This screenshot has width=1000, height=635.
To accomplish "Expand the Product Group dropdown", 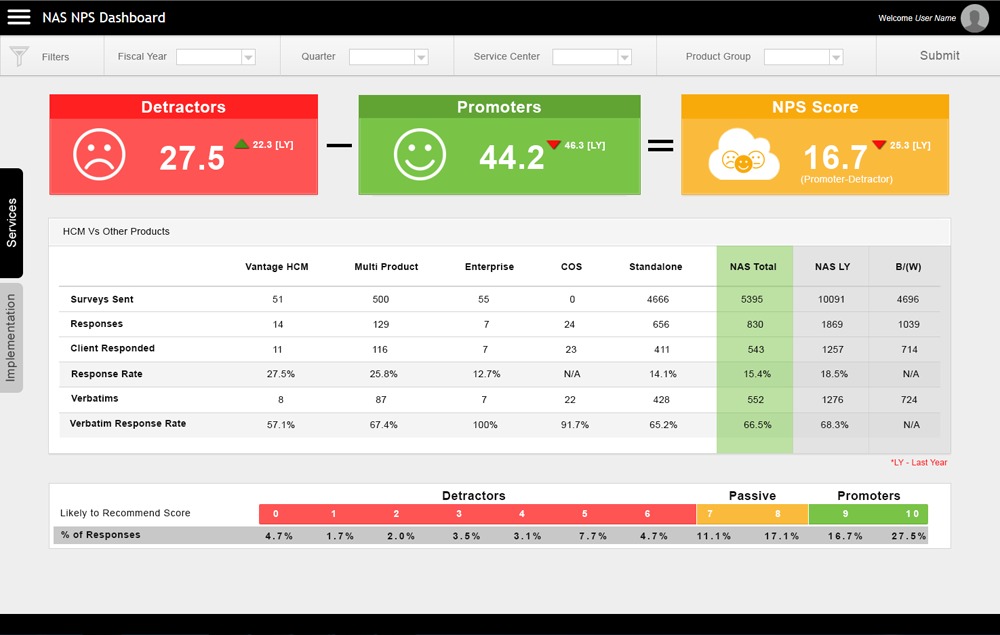I will (x=803, y=57).
